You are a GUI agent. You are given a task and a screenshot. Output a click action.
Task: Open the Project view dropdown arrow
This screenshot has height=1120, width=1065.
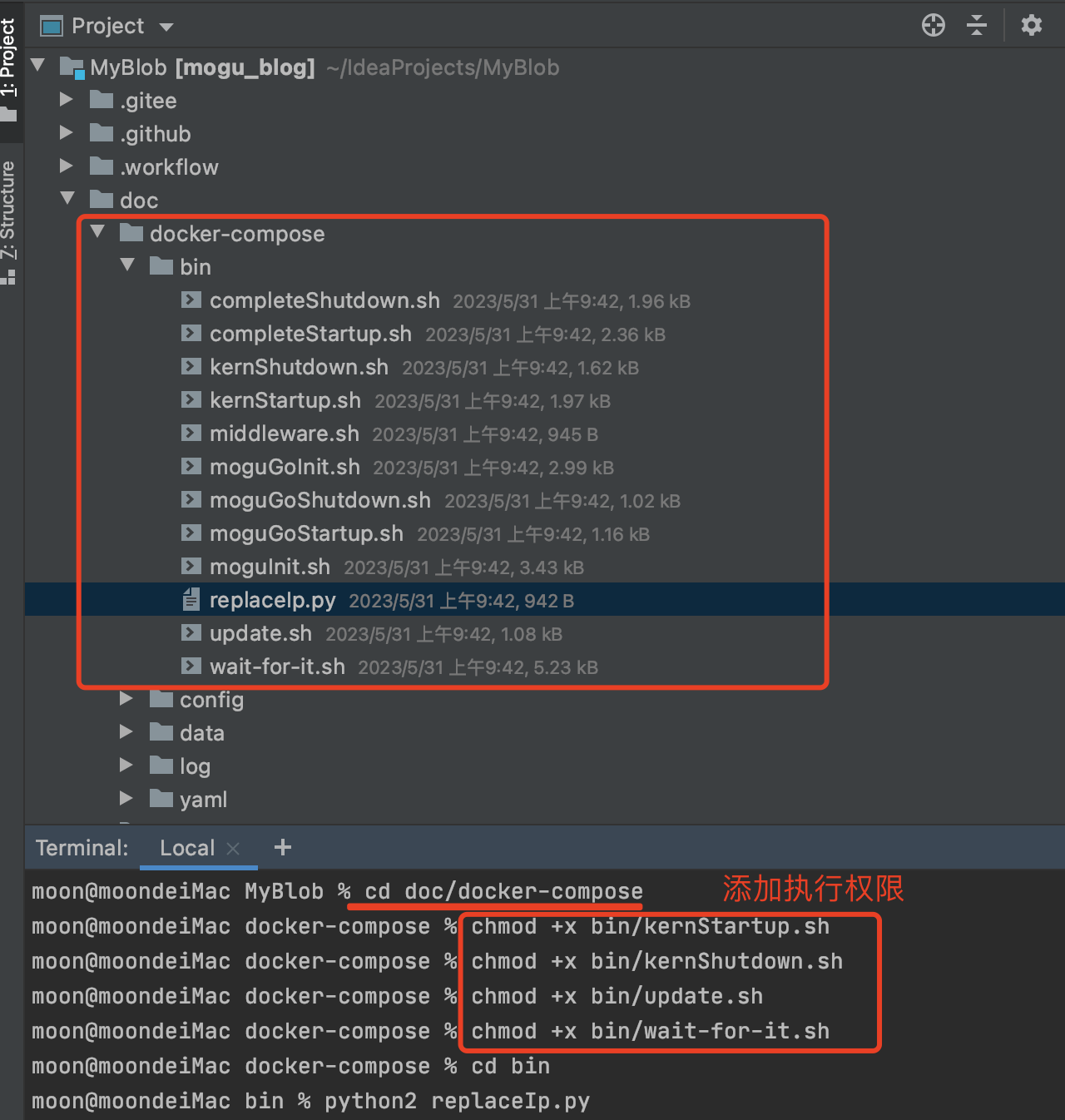click(x=166, y=27)
